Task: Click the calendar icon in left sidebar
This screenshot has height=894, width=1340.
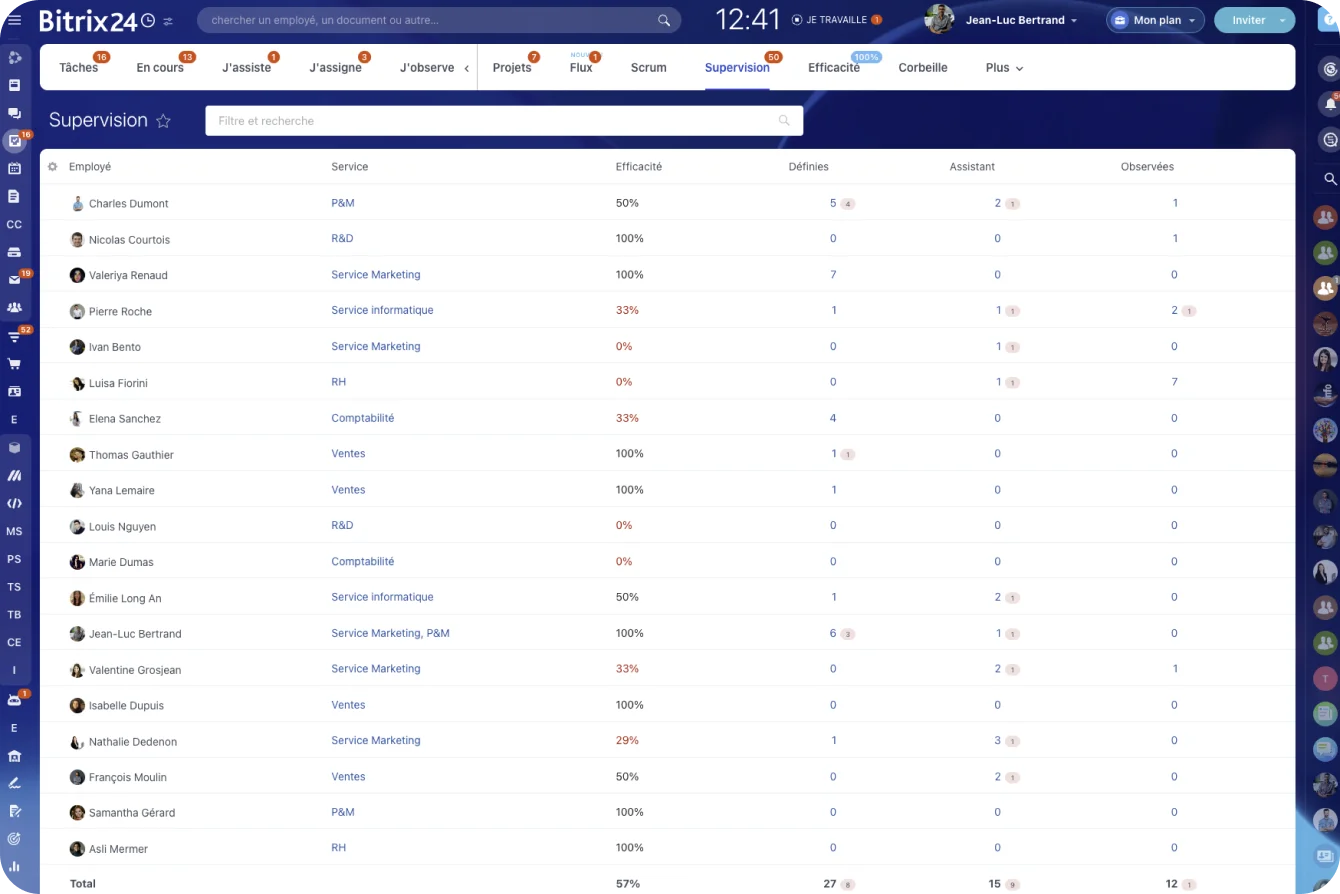Action: pyautogui.click(x=14, y=169)
